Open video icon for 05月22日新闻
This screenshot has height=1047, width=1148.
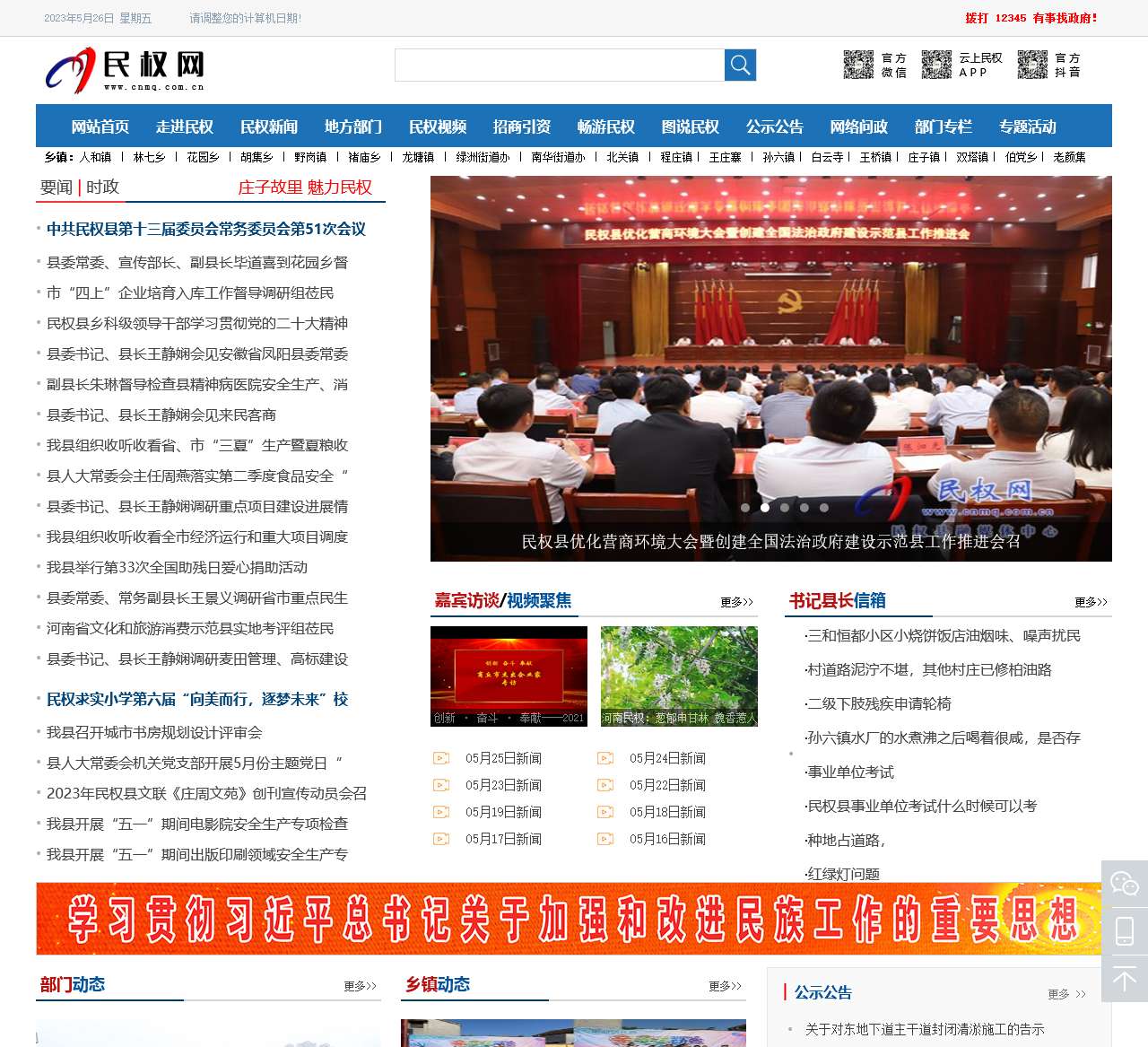point(605,785)
